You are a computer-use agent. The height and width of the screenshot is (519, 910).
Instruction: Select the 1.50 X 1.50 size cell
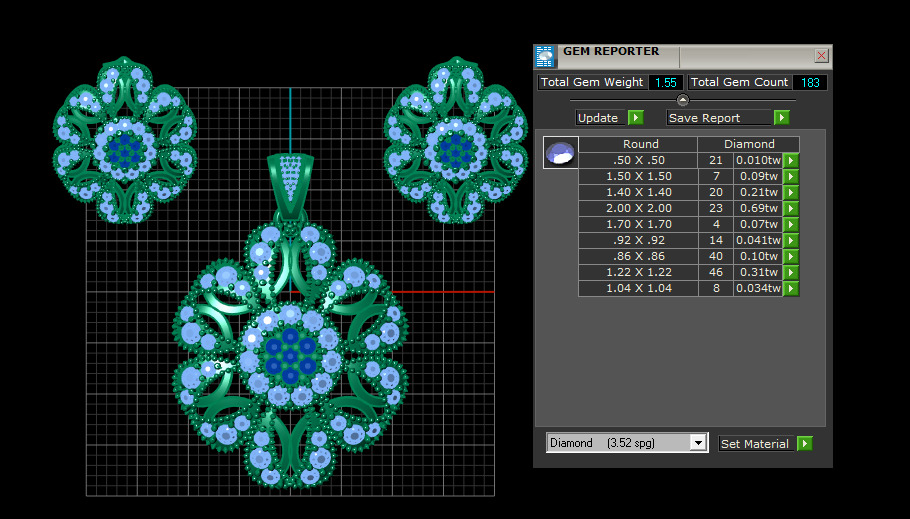pos(638,176)
